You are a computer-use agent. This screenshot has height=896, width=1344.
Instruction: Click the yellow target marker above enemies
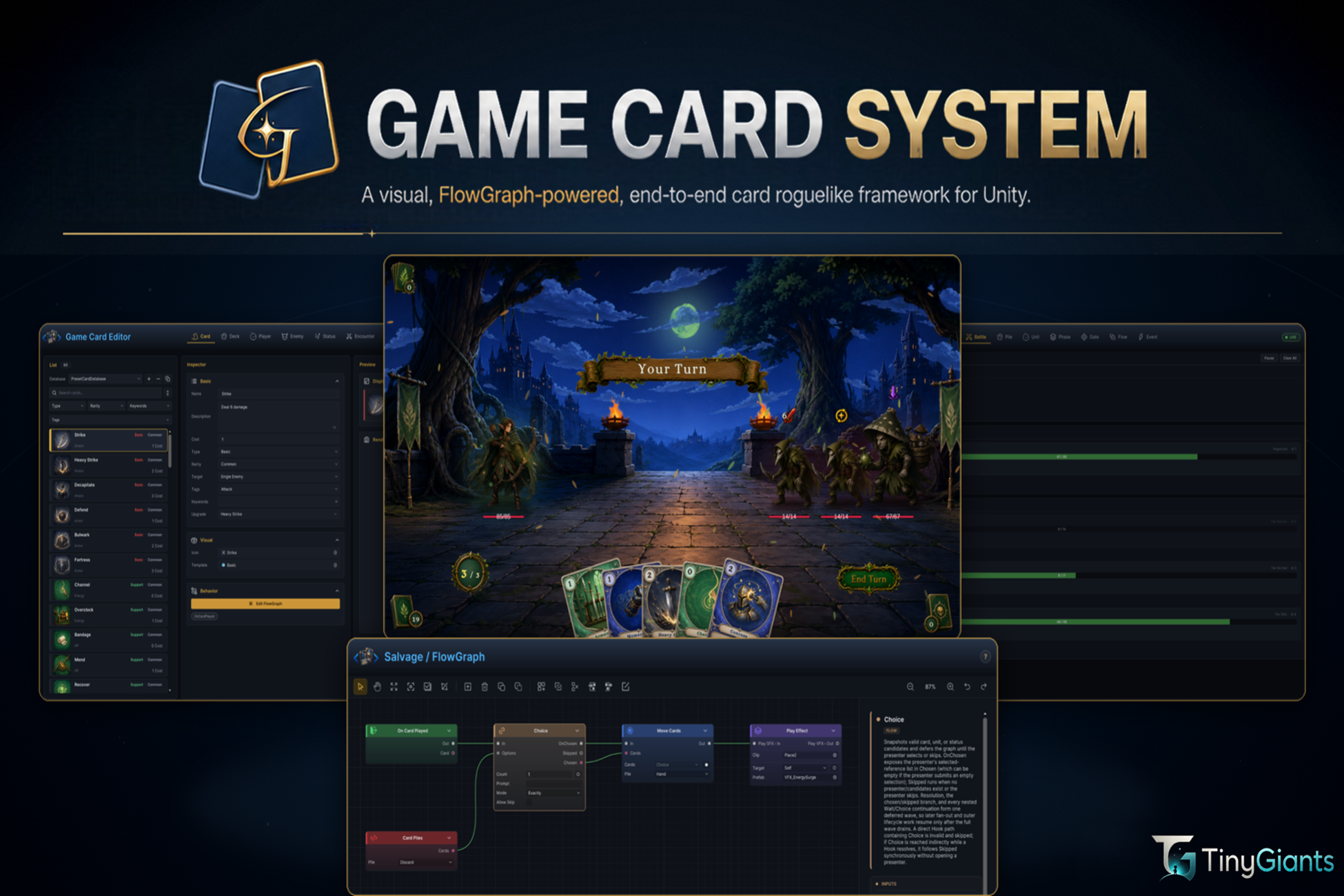click(841, 416)
